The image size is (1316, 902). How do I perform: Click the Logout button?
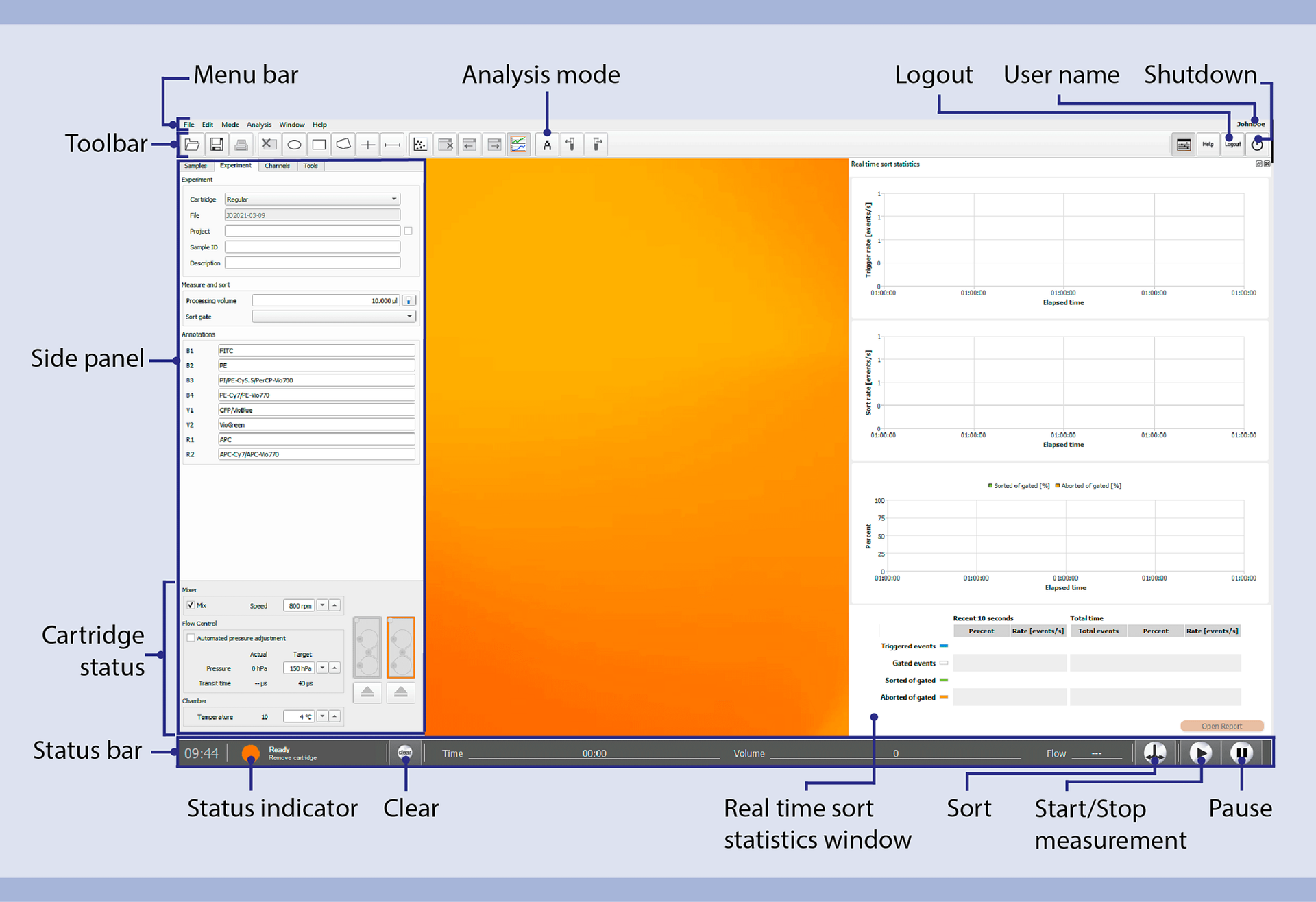(x=1232, y=145)
